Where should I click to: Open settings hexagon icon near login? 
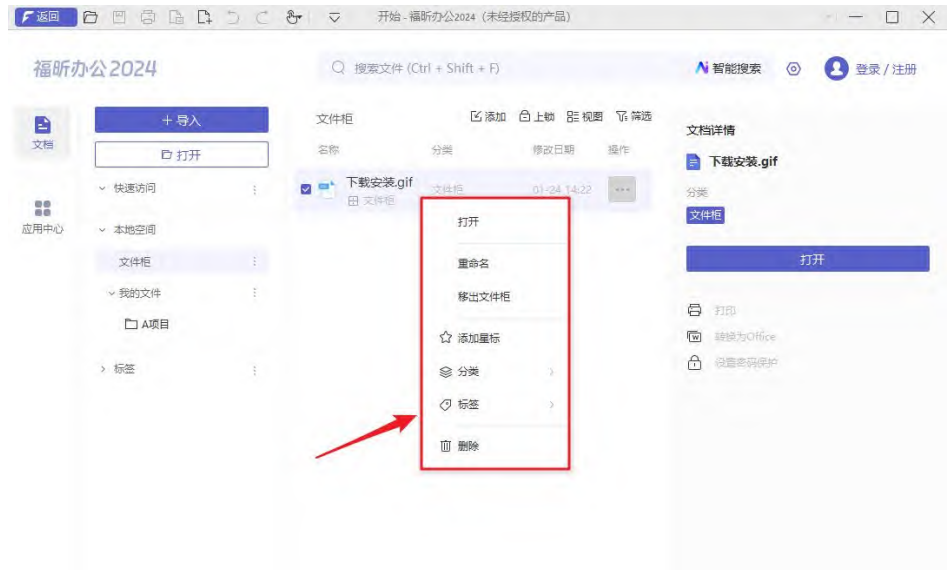point(794,69)
